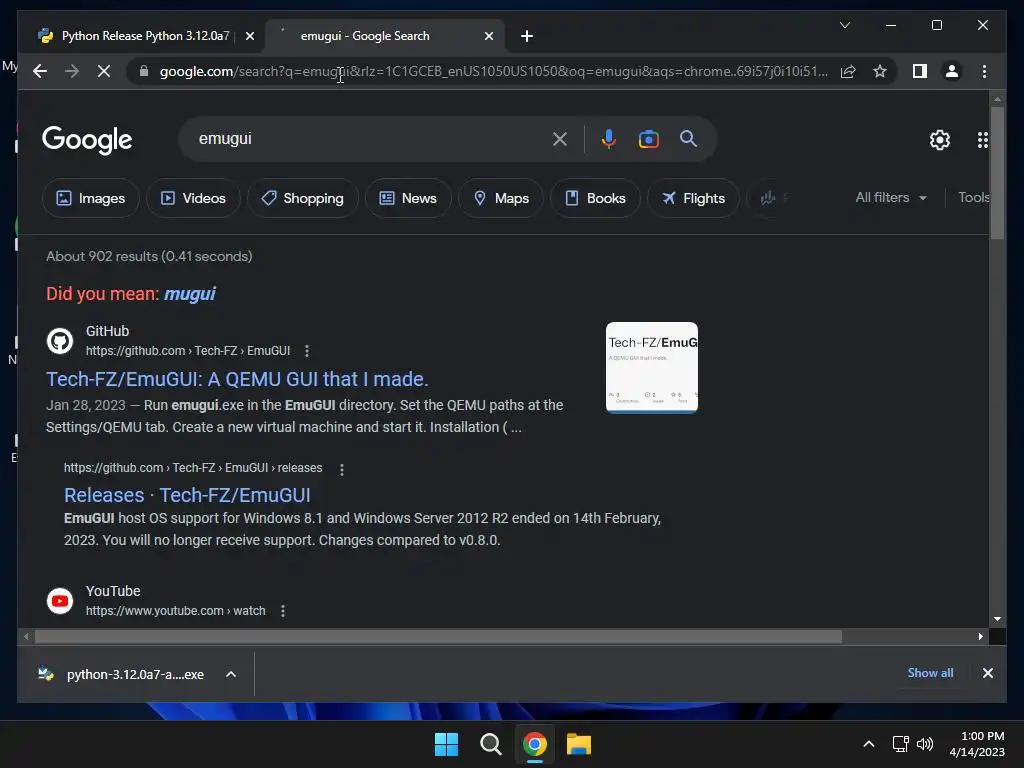
Task: Click the github.com Tech-FZ EmuGUI breadcrumb
Action: [188, 351]
